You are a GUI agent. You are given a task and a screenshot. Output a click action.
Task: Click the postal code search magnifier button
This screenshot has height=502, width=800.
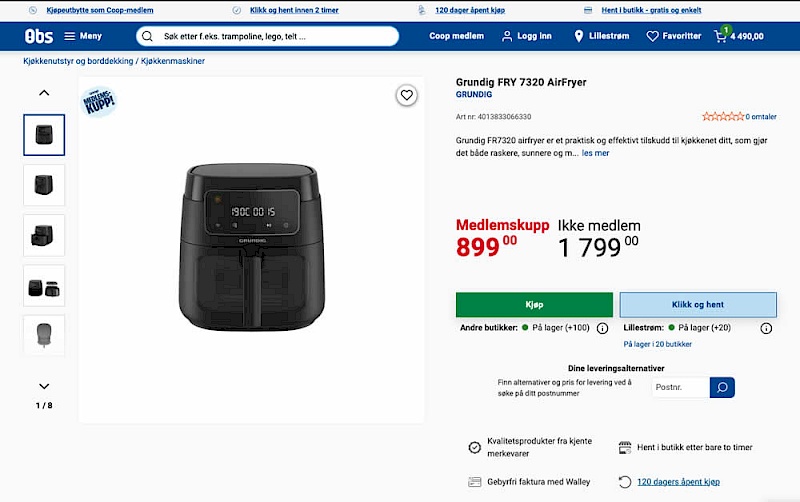pyautogui.click(x=722, y=387)
